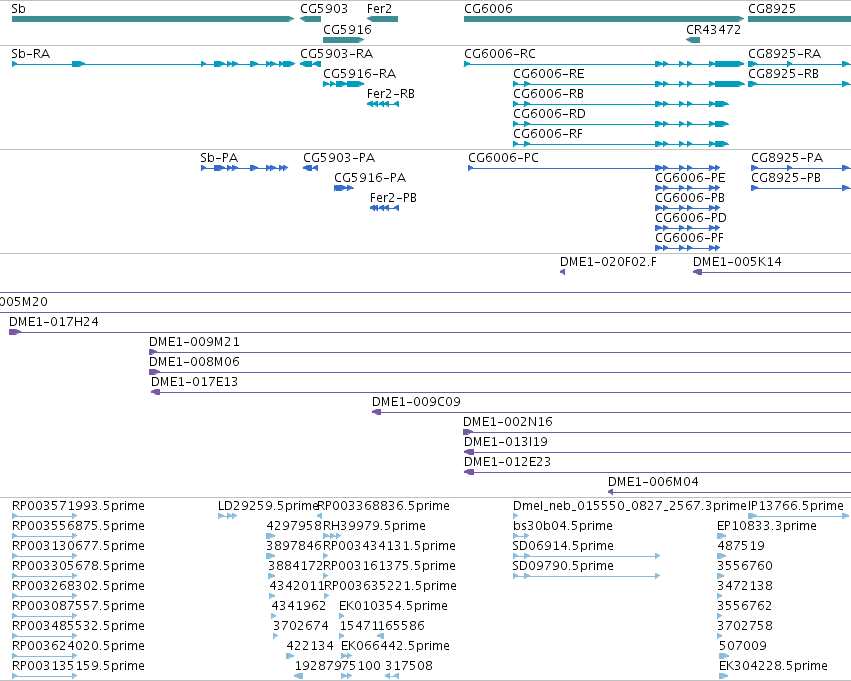Open the Sb-RA transcript

pos(30,54)
